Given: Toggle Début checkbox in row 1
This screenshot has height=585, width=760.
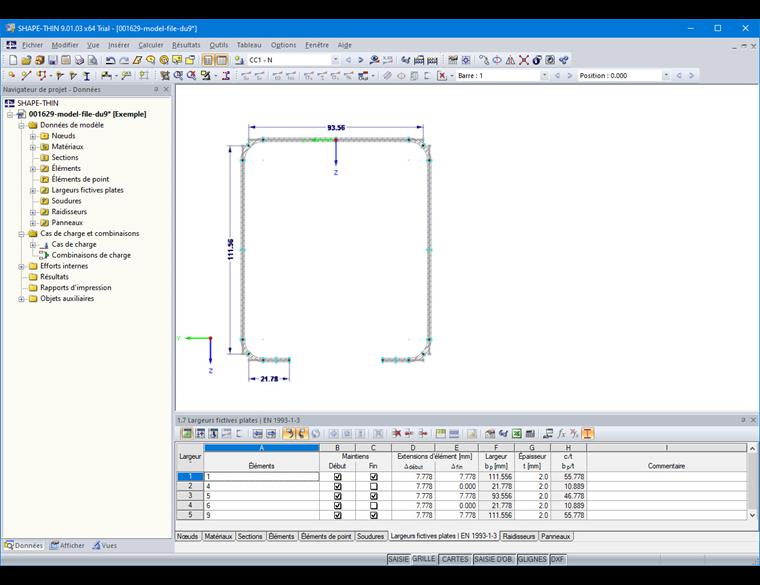Looking at the screenshot, I should coord(337,477).
